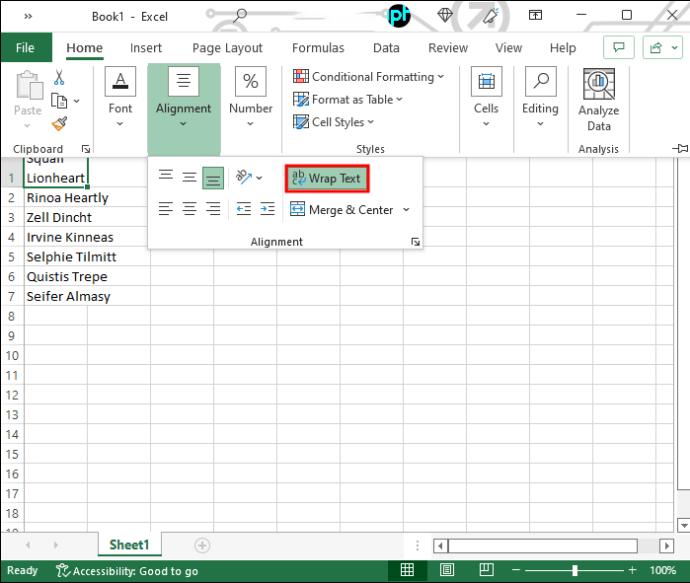Open the Copy options arrow
The height and width of the screenshot is (583, 690).
coord(77,101)
